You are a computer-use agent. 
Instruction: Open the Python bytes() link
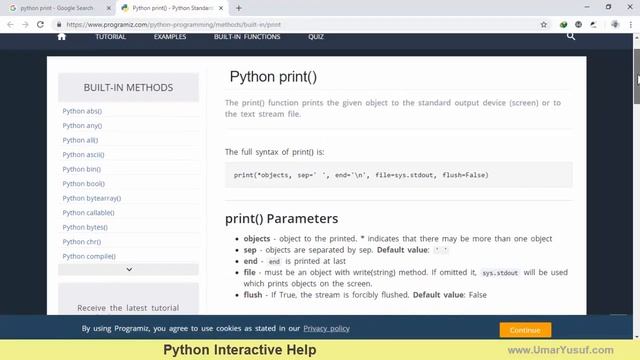click(85, 227)
